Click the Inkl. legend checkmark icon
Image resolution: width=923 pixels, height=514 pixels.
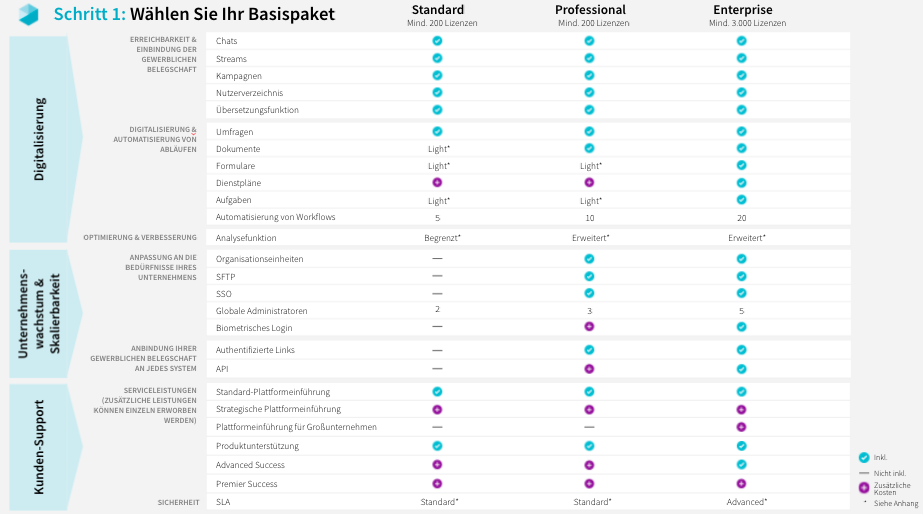pos(864,457)
